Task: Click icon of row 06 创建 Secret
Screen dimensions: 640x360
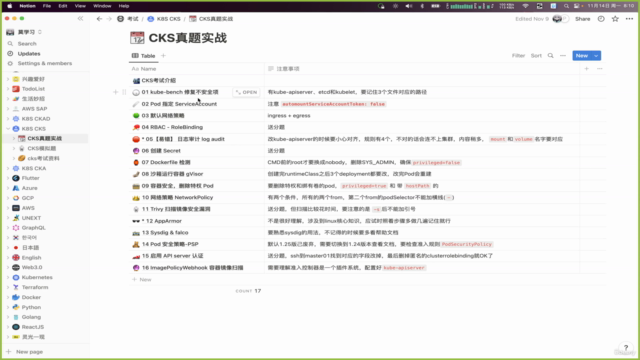Action: coord(136,151)
